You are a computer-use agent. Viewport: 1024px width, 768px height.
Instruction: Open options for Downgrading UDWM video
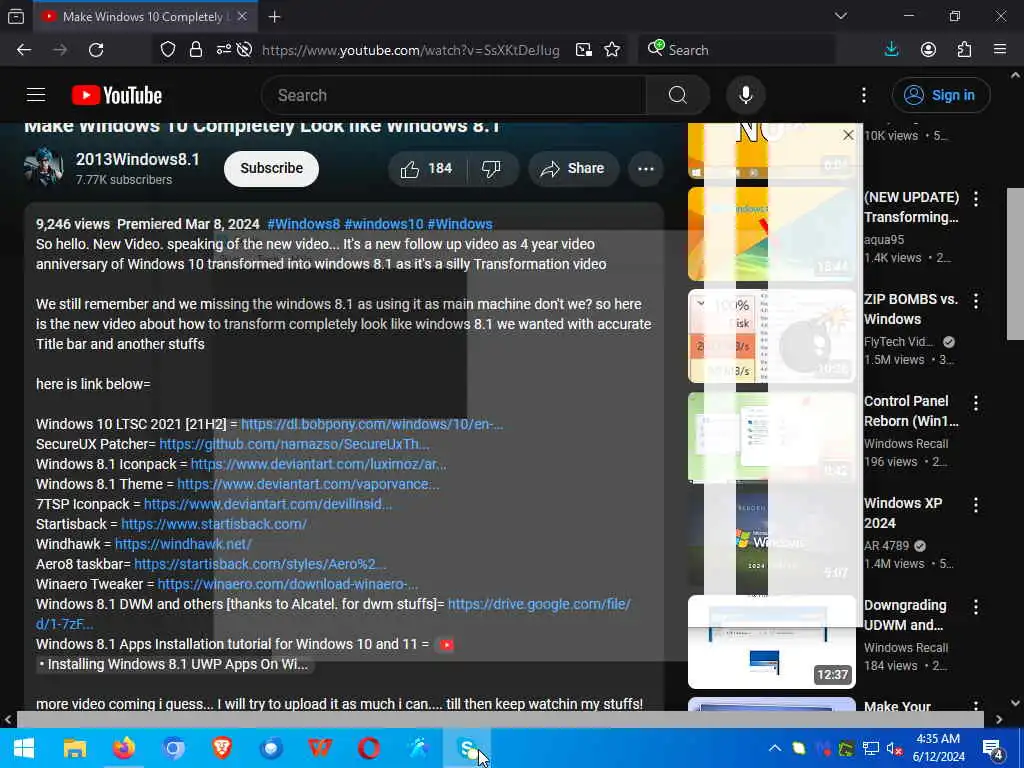pos(976,607)
